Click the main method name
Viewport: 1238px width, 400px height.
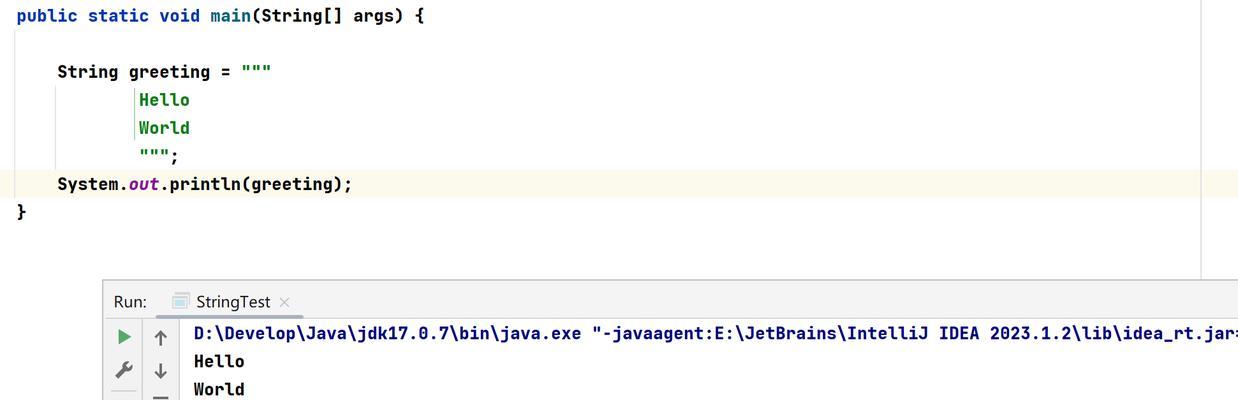[230, 16]
